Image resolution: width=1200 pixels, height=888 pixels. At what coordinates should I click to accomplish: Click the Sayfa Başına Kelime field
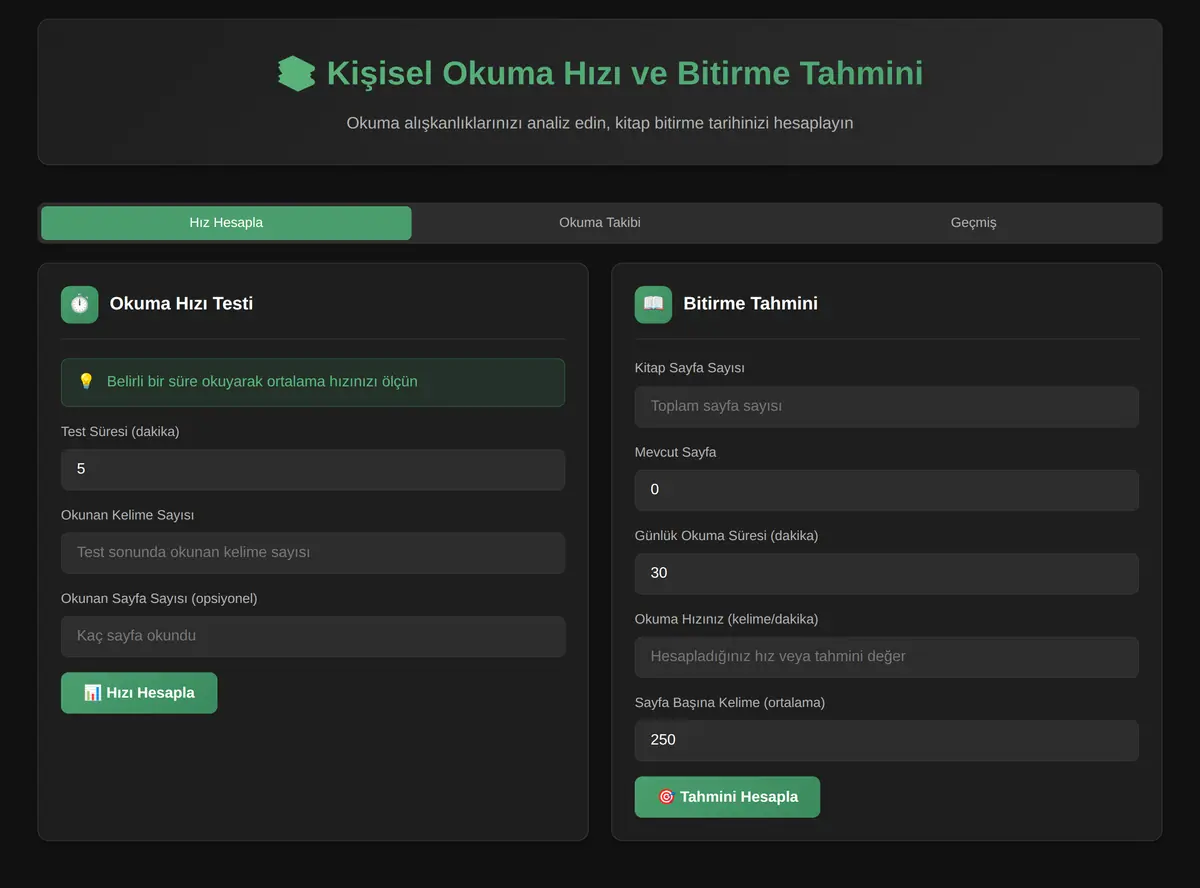887,741
